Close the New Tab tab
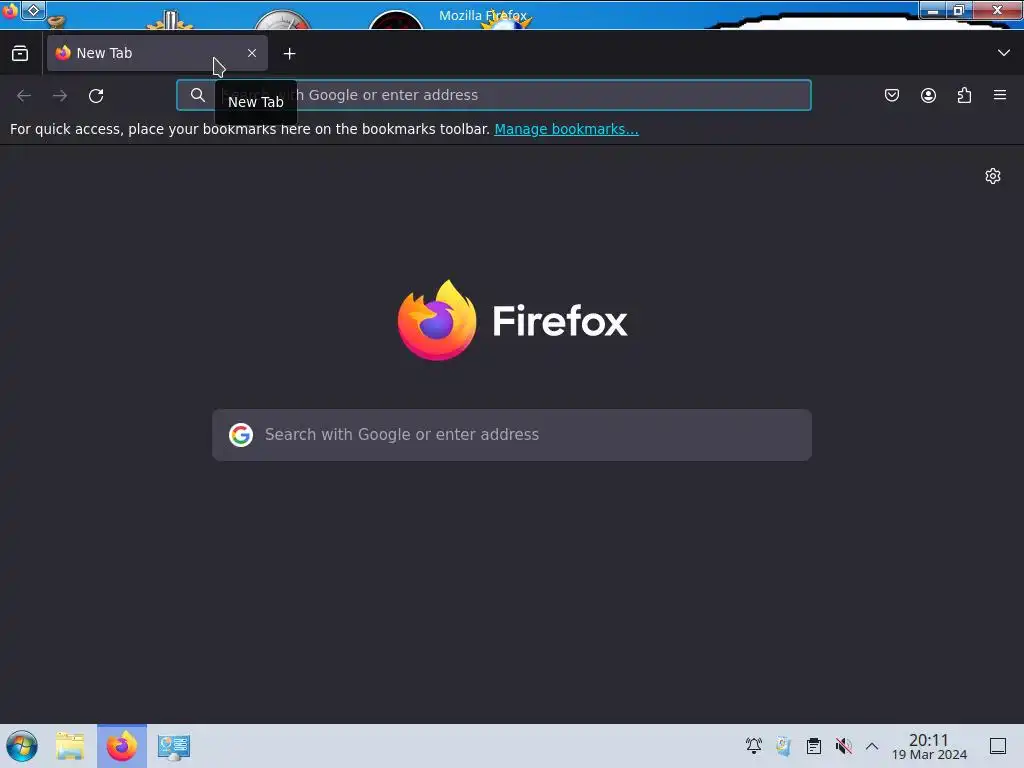 tap(252, 53)
